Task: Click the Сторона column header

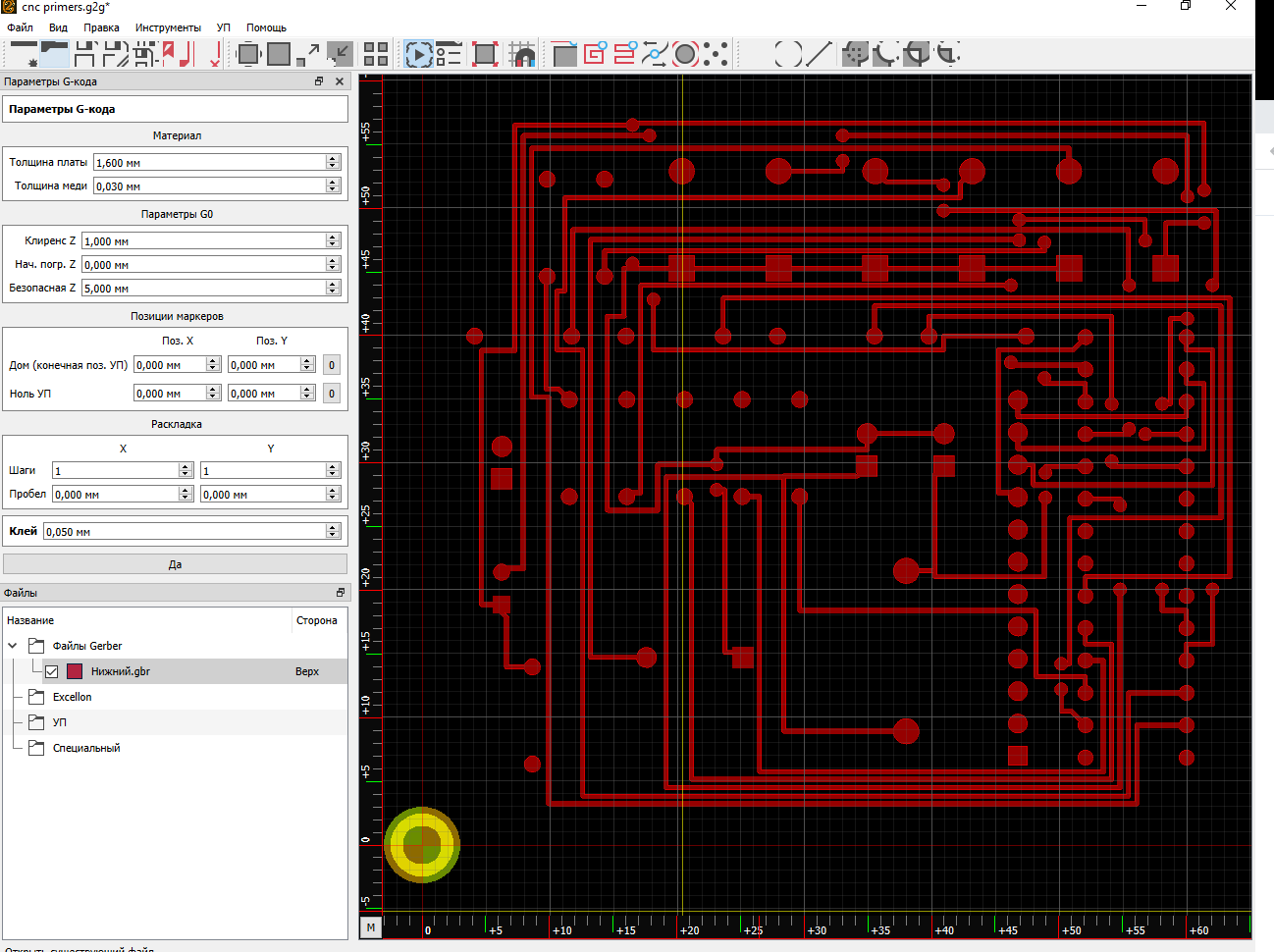Action: click(316, 620)
